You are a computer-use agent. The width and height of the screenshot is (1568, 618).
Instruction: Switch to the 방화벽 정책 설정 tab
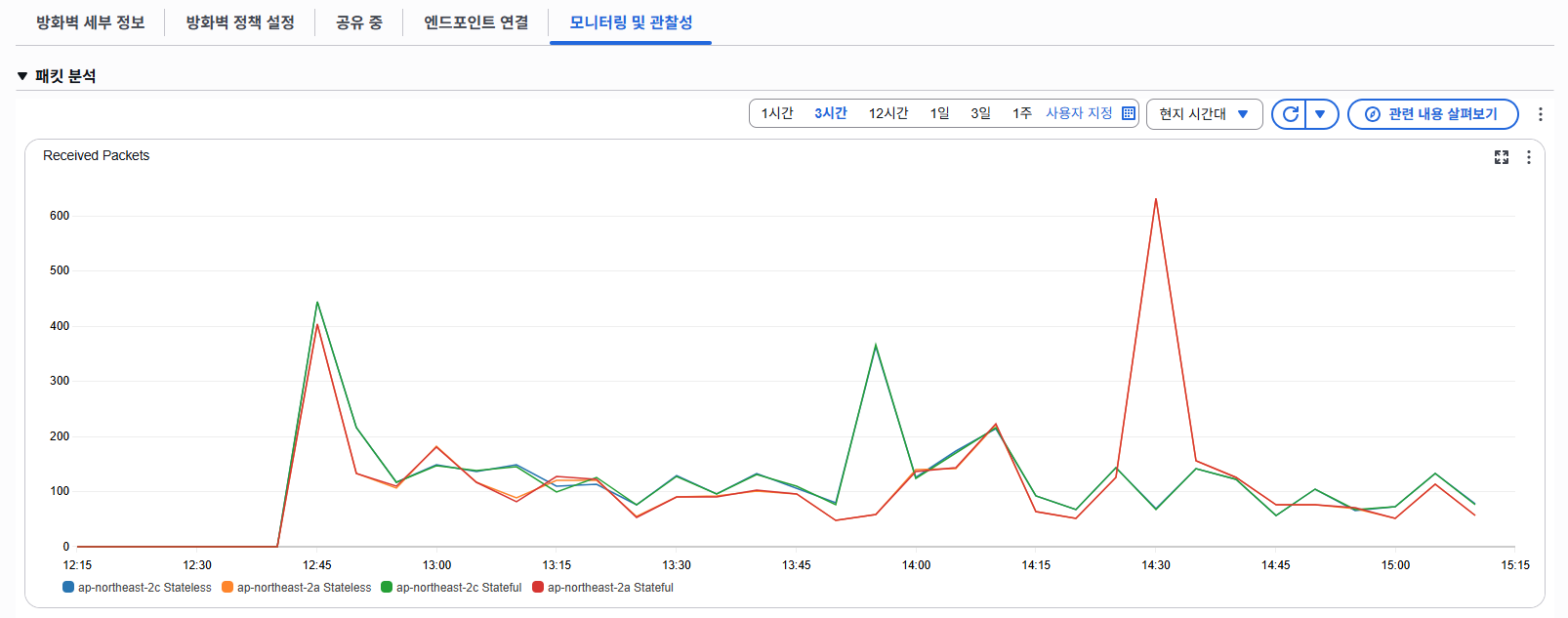[x=240, y=22]
